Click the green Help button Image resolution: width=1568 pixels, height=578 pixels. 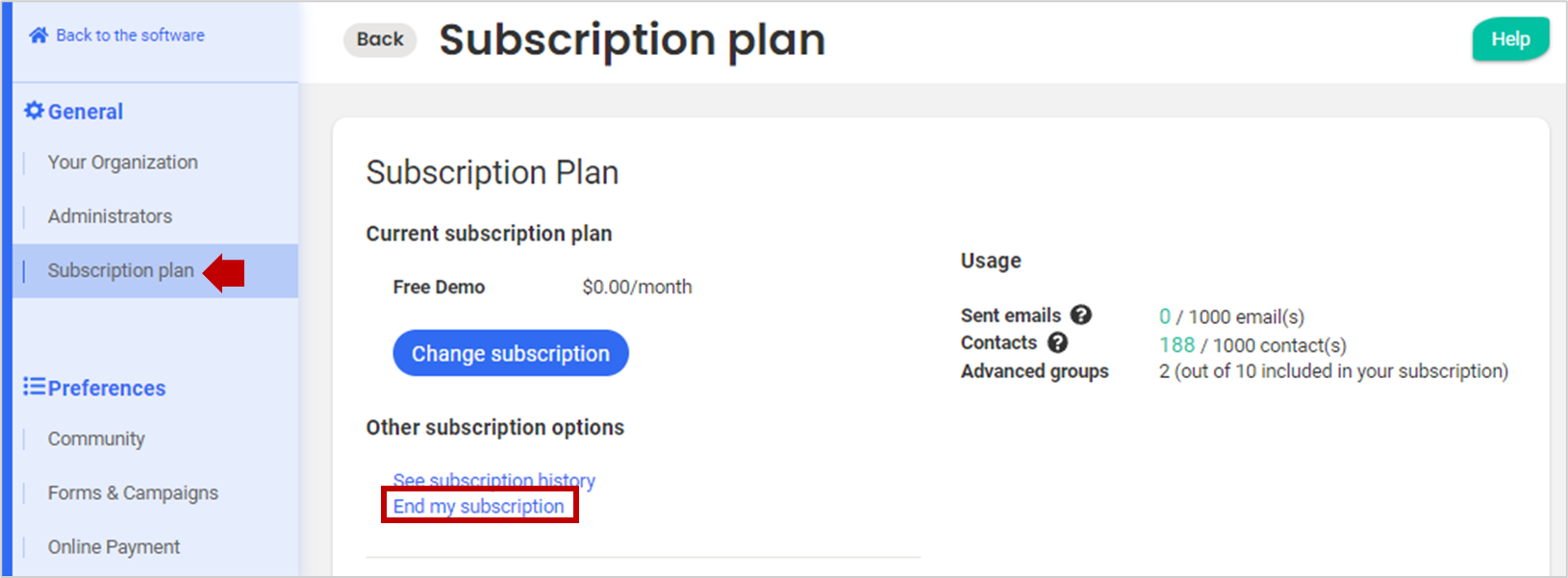pos(1510,39)
